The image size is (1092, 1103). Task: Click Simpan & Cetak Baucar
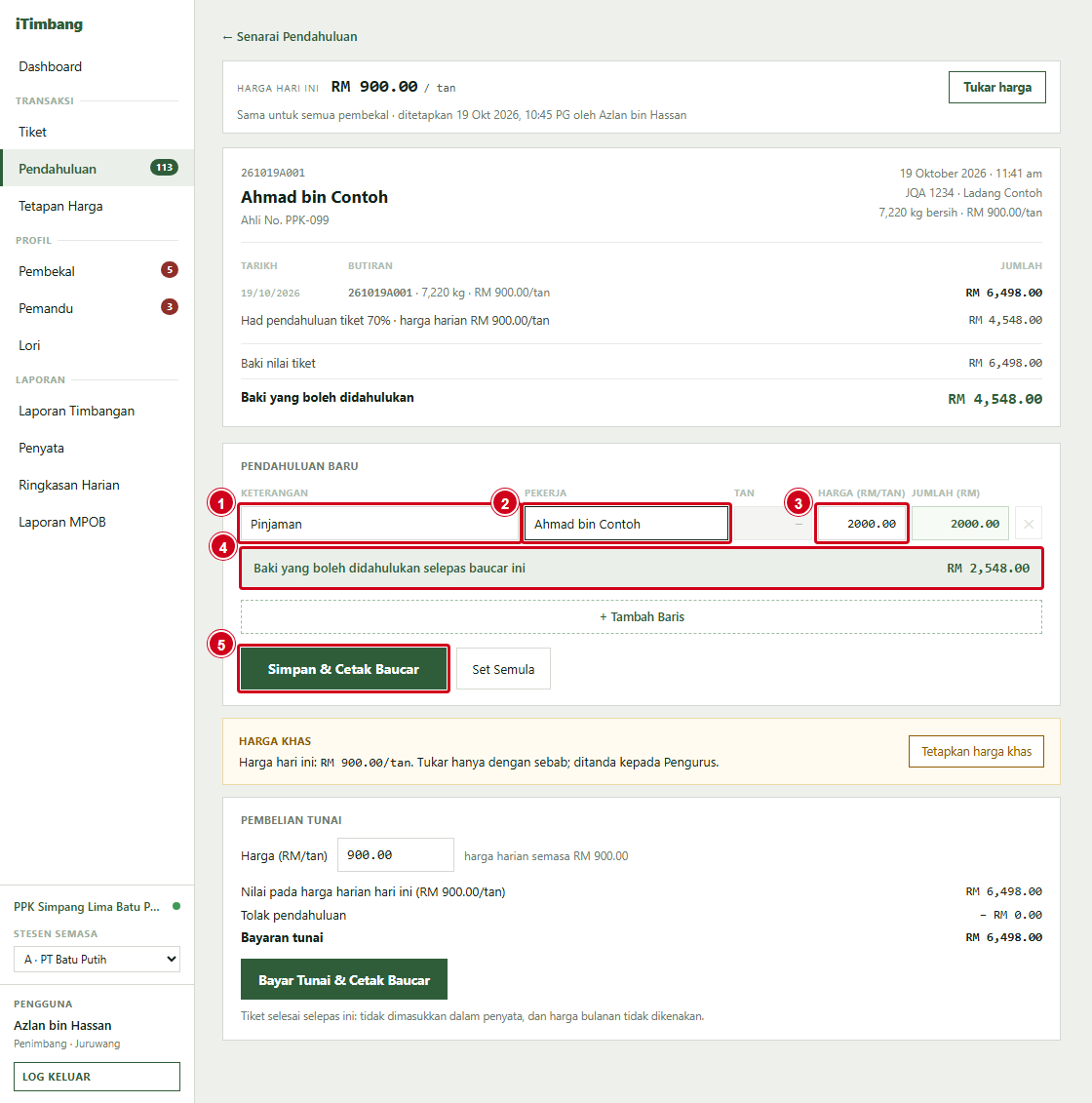[343, 669]
